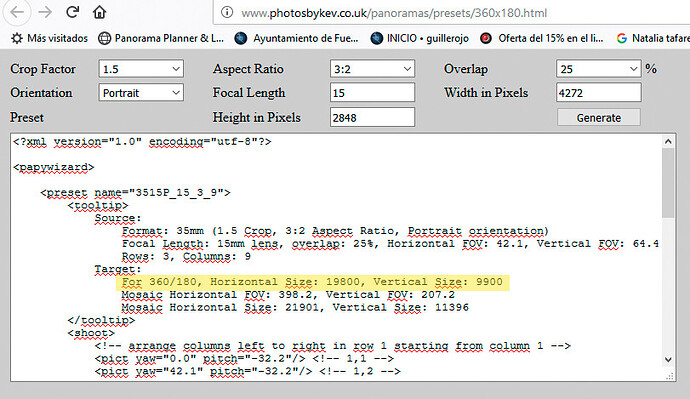Image resolution: width=690 pixels, height=399 pixels.
Task: Reload the page with the refresh icon
Action: [x=72, y=12]
